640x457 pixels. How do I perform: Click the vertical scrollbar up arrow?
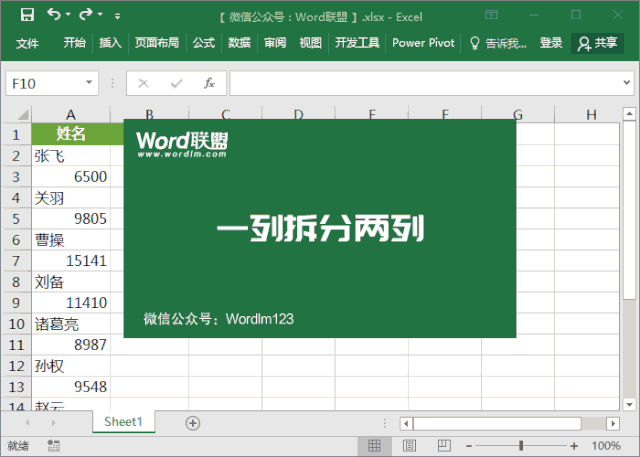(x=629, y=113)
